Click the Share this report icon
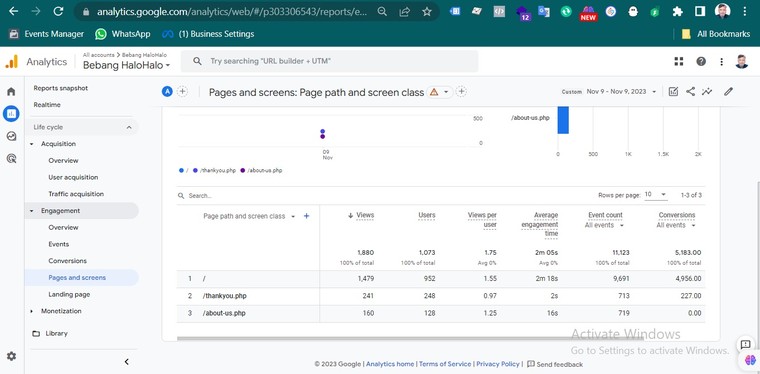 tap(690, 92)
